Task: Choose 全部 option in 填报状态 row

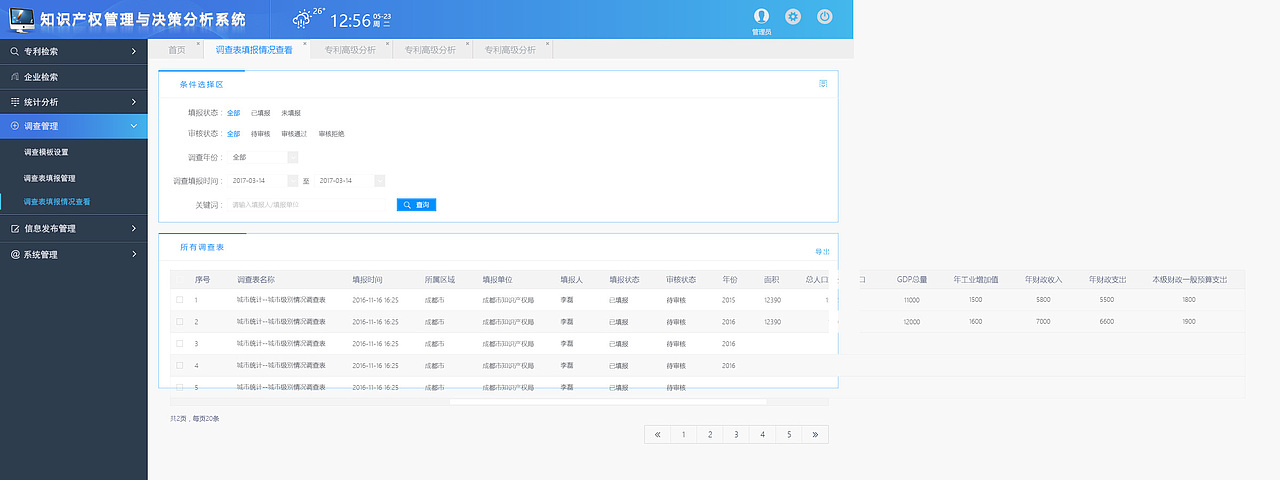Action: click(233, 113)
